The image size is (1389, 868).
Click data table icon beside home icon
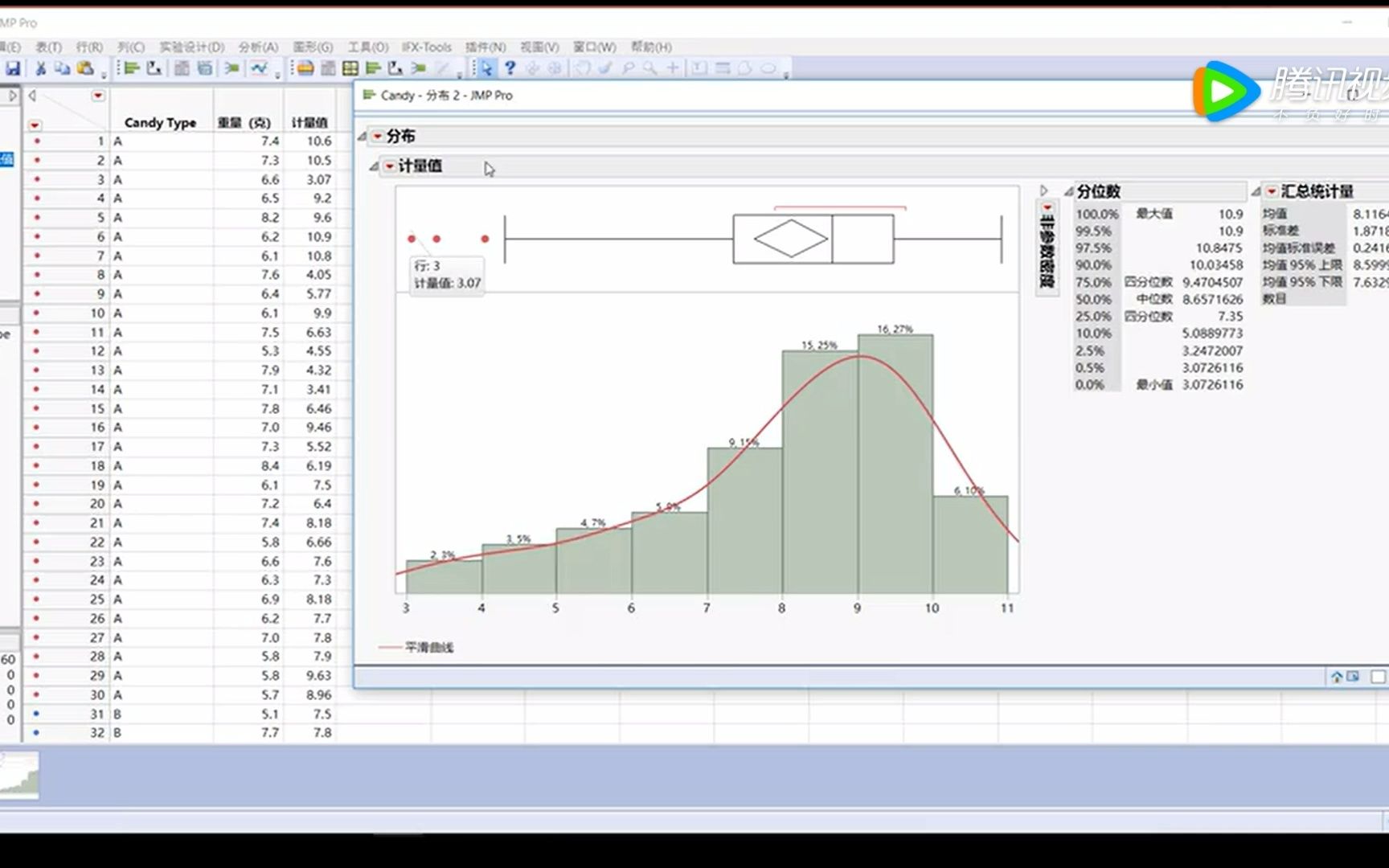point(1353,677)
